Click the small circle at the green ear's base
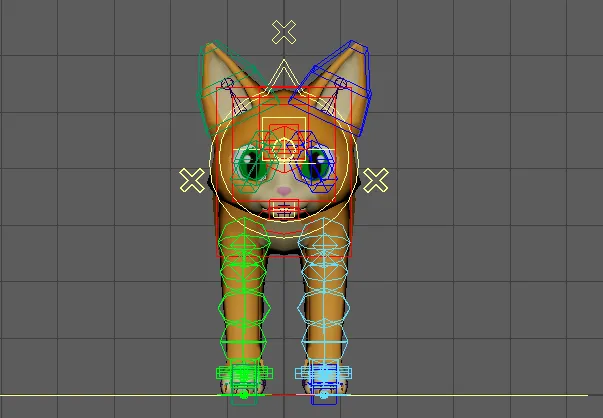 click(227, 84)
